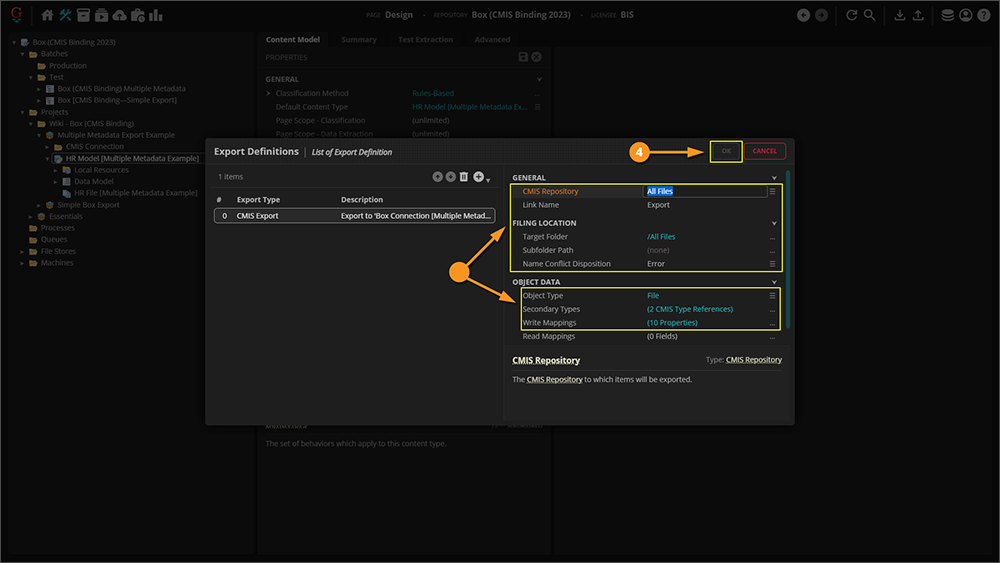This screenshot has height=563, width=1000.
Task: Open the Design tools wrench icon
Action: coord(65,15)
